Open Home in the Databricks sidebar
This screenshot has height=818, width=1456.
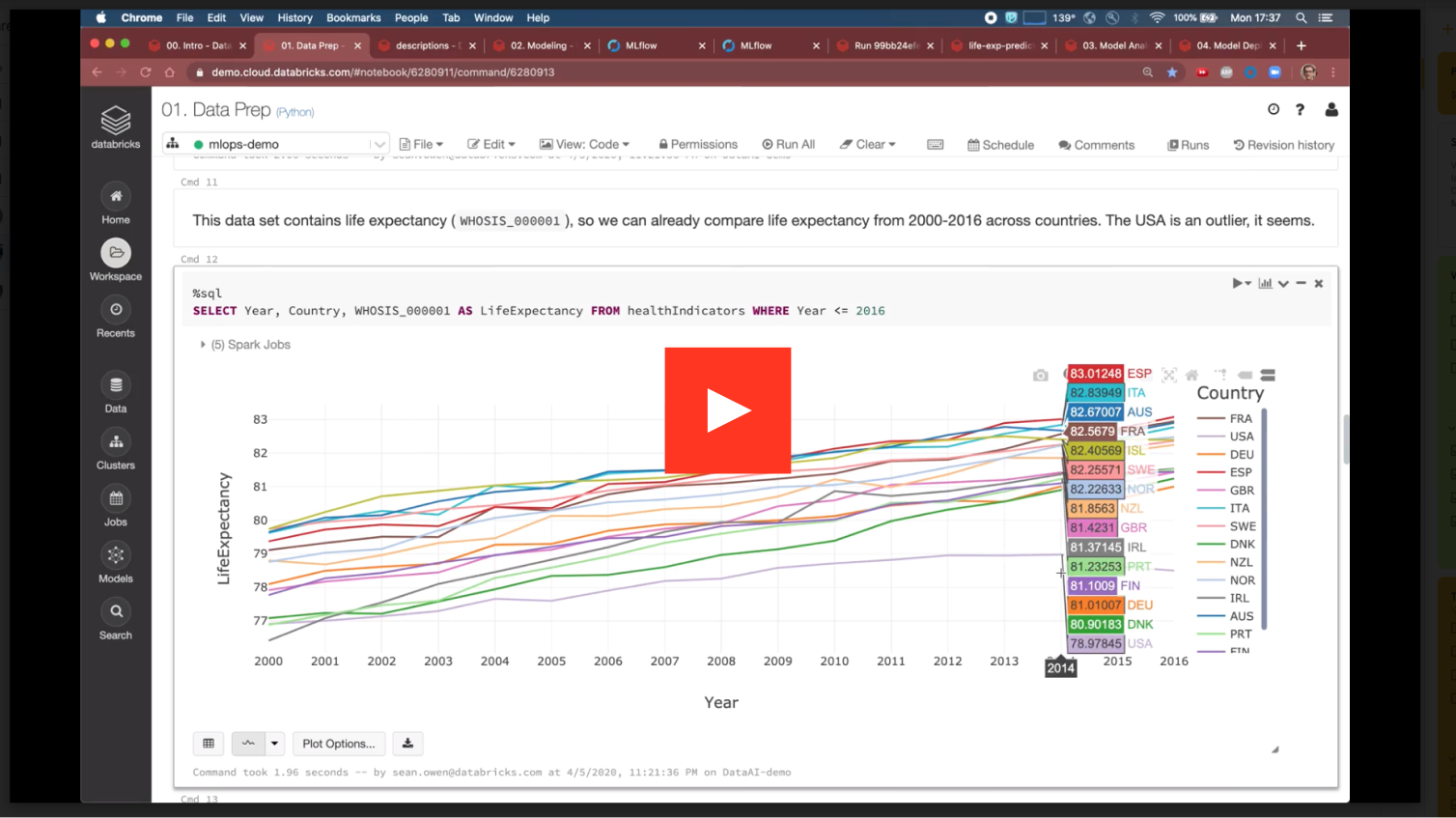click(x=116, y=205)
